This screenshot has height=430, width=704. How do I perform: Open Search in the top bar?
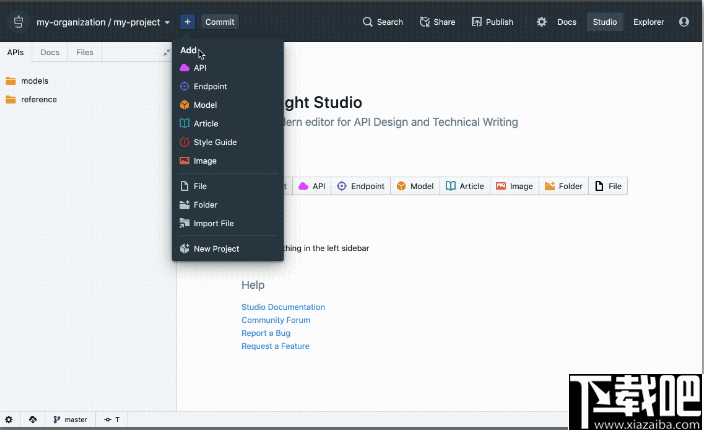click(383, 22)
